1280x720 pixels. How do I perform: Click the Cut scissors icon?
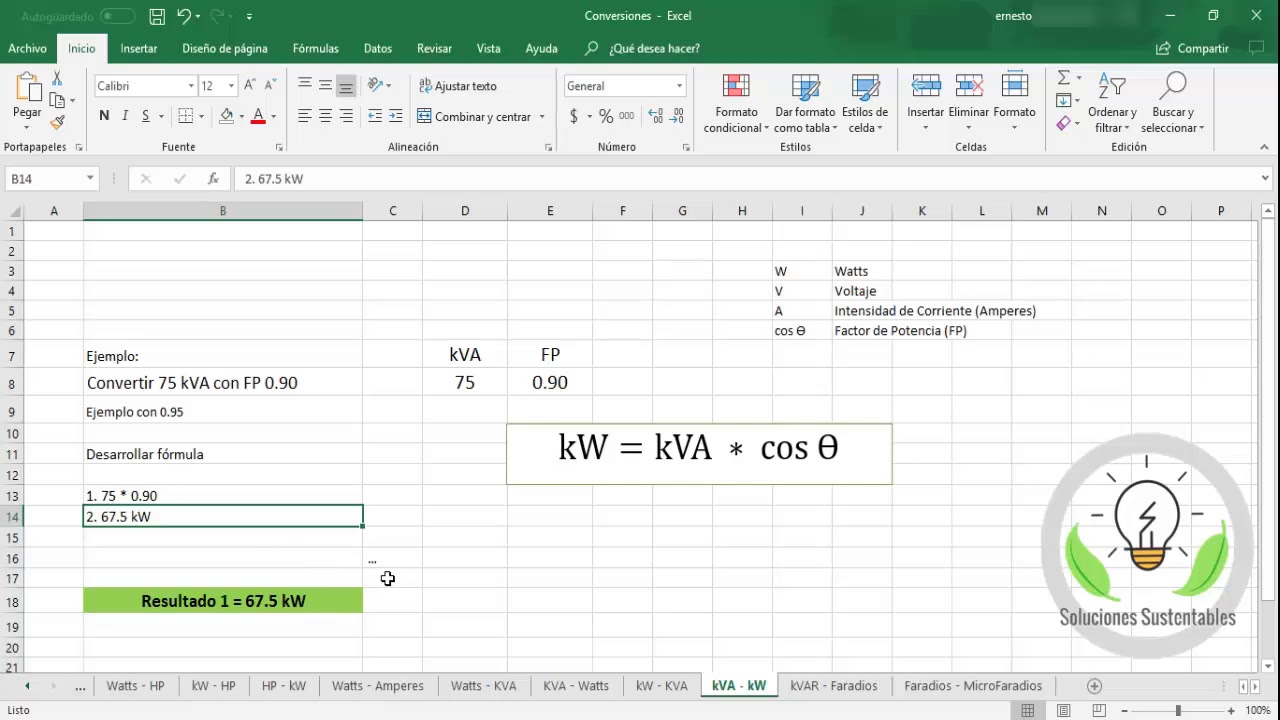click(57, 79)
